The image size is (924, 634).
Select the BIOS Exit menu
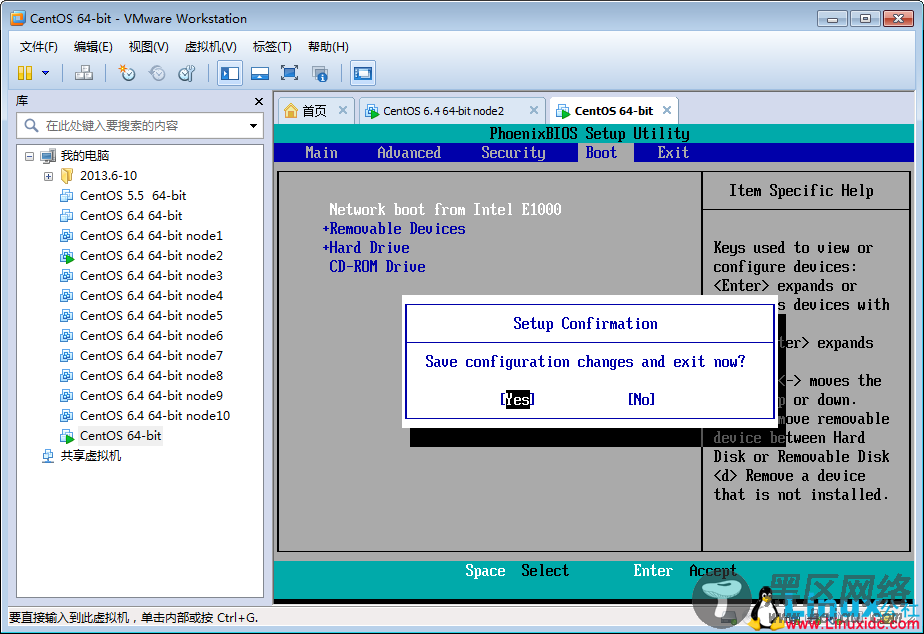pyautogui.click(x=673, y=153)
